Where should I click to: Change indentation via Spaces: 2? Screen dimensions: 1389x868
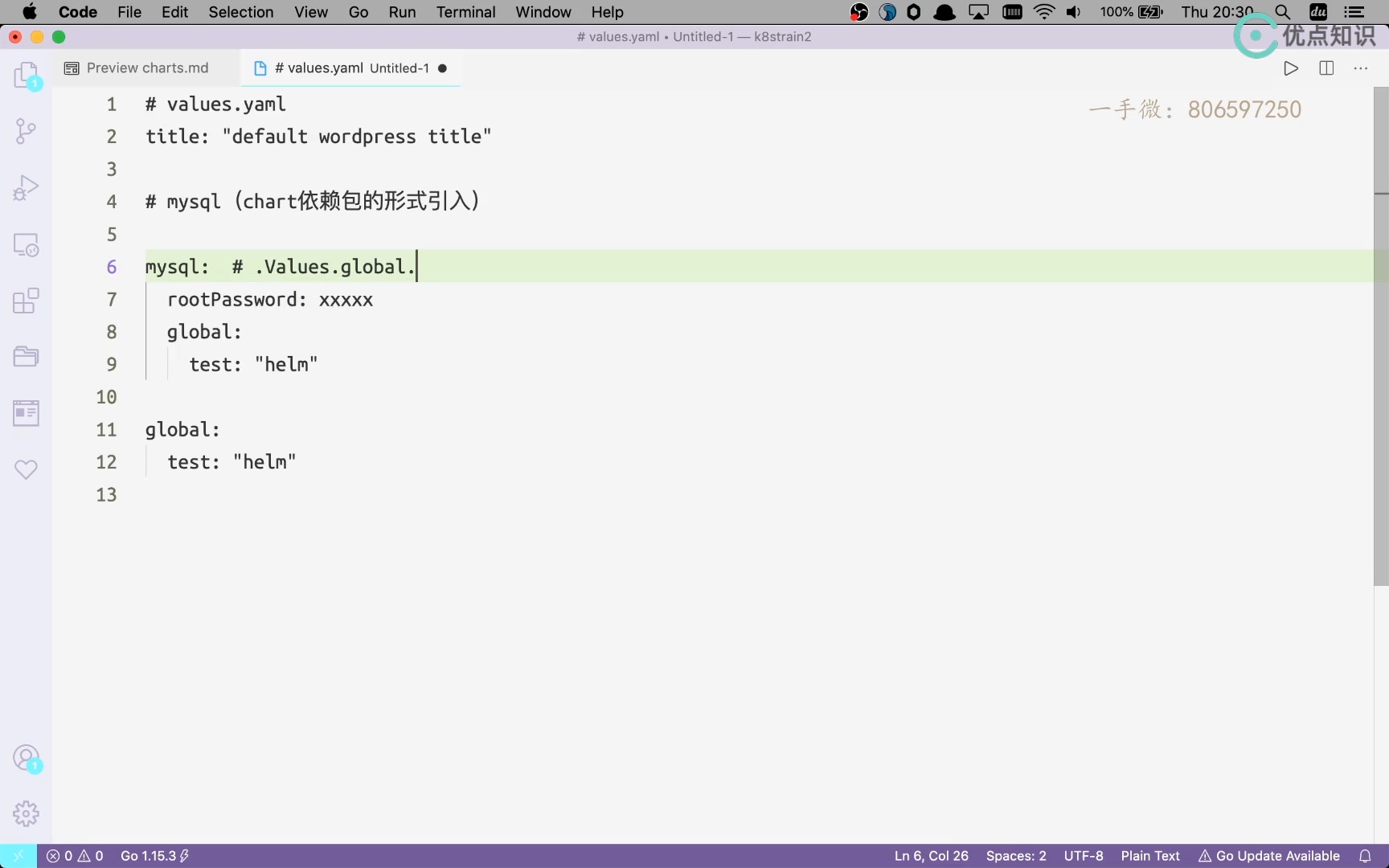click(1016, 856)
